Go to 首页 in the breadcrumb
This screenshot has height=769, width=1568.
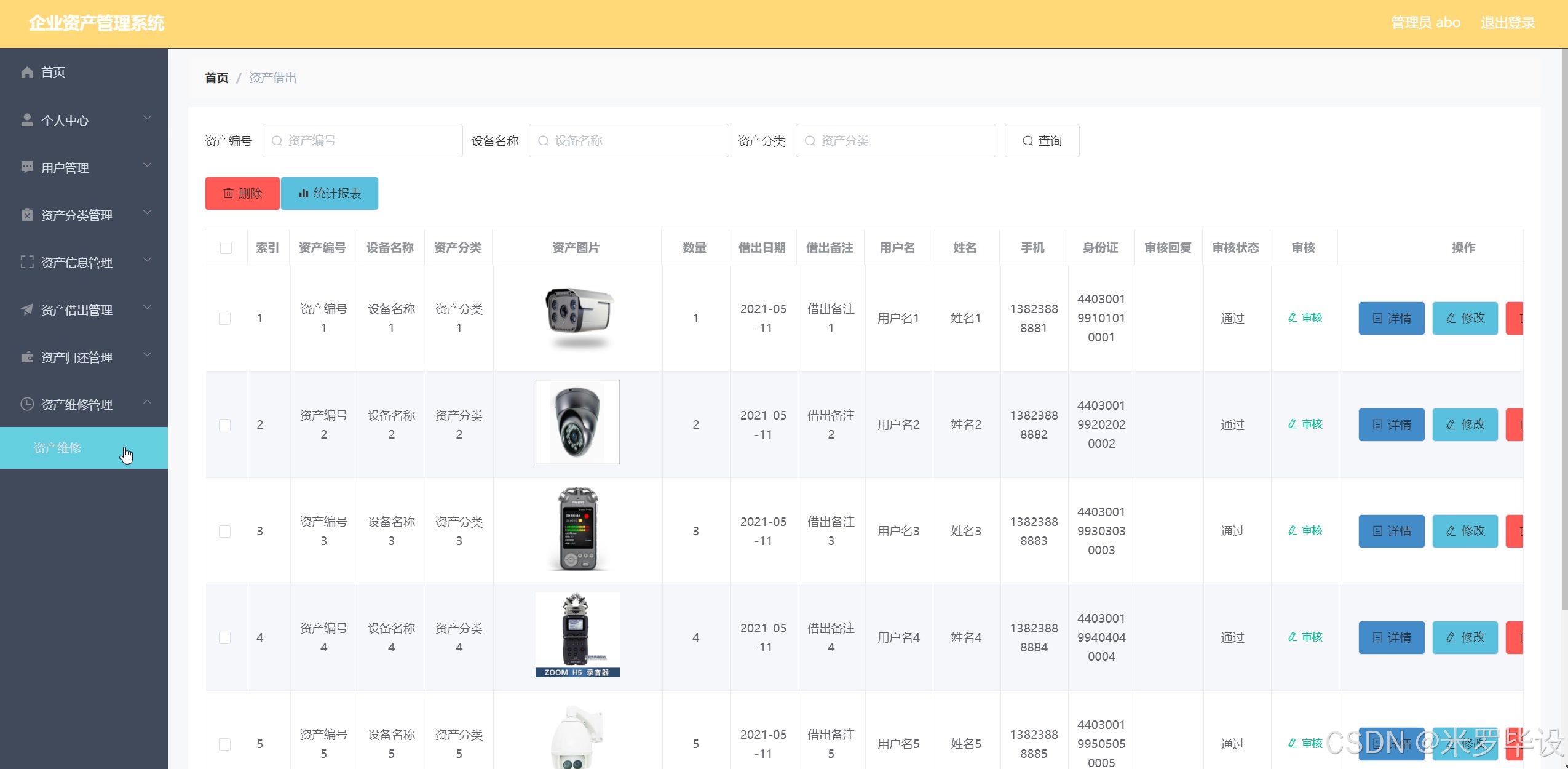point(216,78)
